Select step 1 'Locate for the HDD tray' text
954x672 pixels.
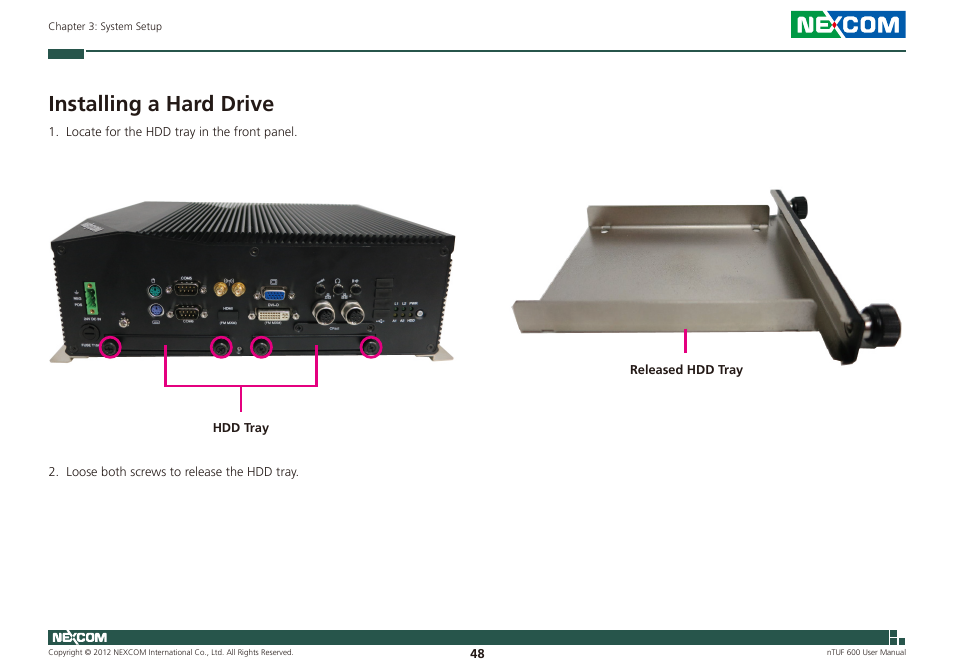pos(173,131)
